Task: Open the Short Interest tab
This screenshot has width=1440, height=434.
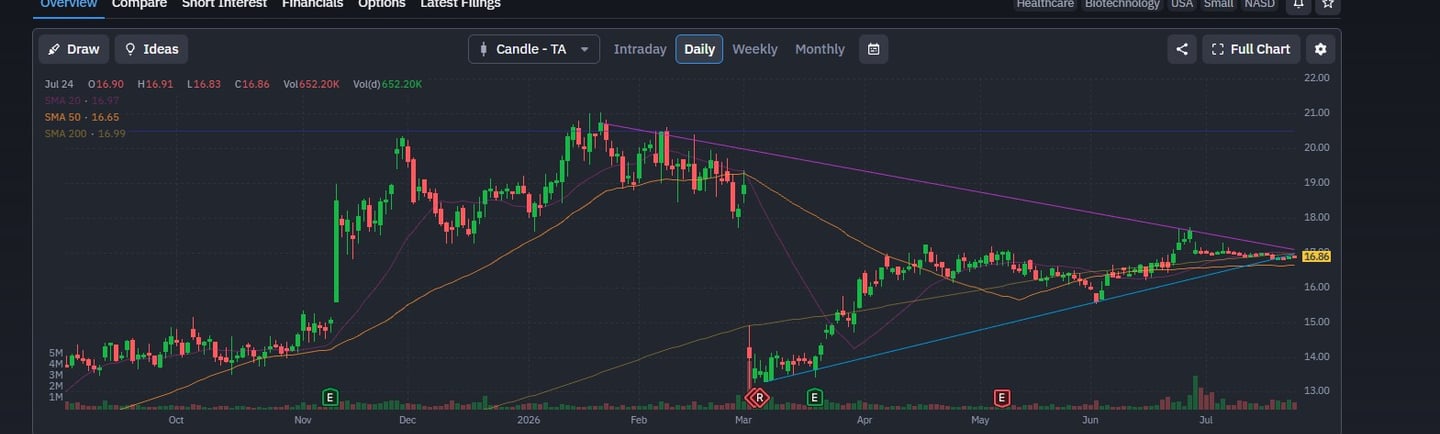Action: (x=224, y=4)
